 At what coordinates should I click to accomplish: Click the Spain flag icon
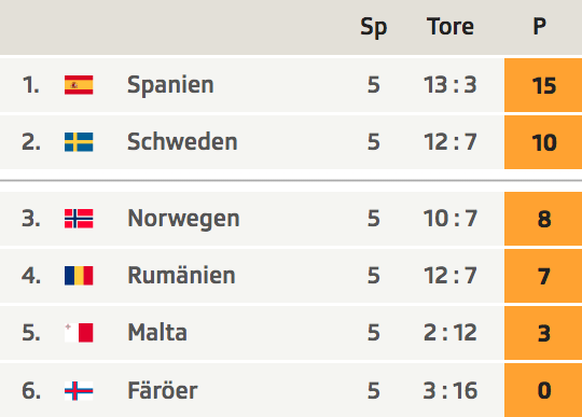[79, 85]
